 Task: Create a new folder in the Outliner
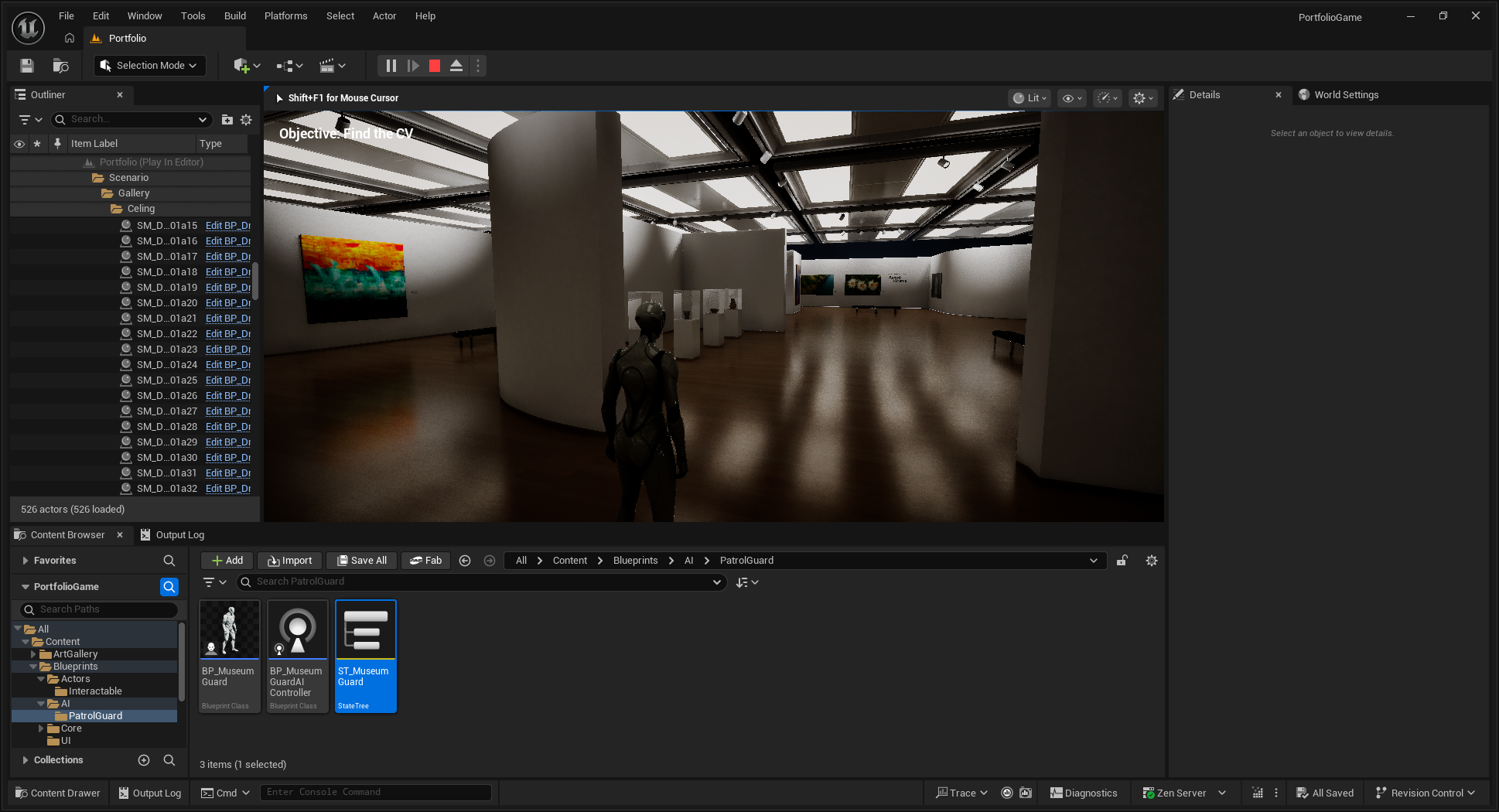(227, 120)
